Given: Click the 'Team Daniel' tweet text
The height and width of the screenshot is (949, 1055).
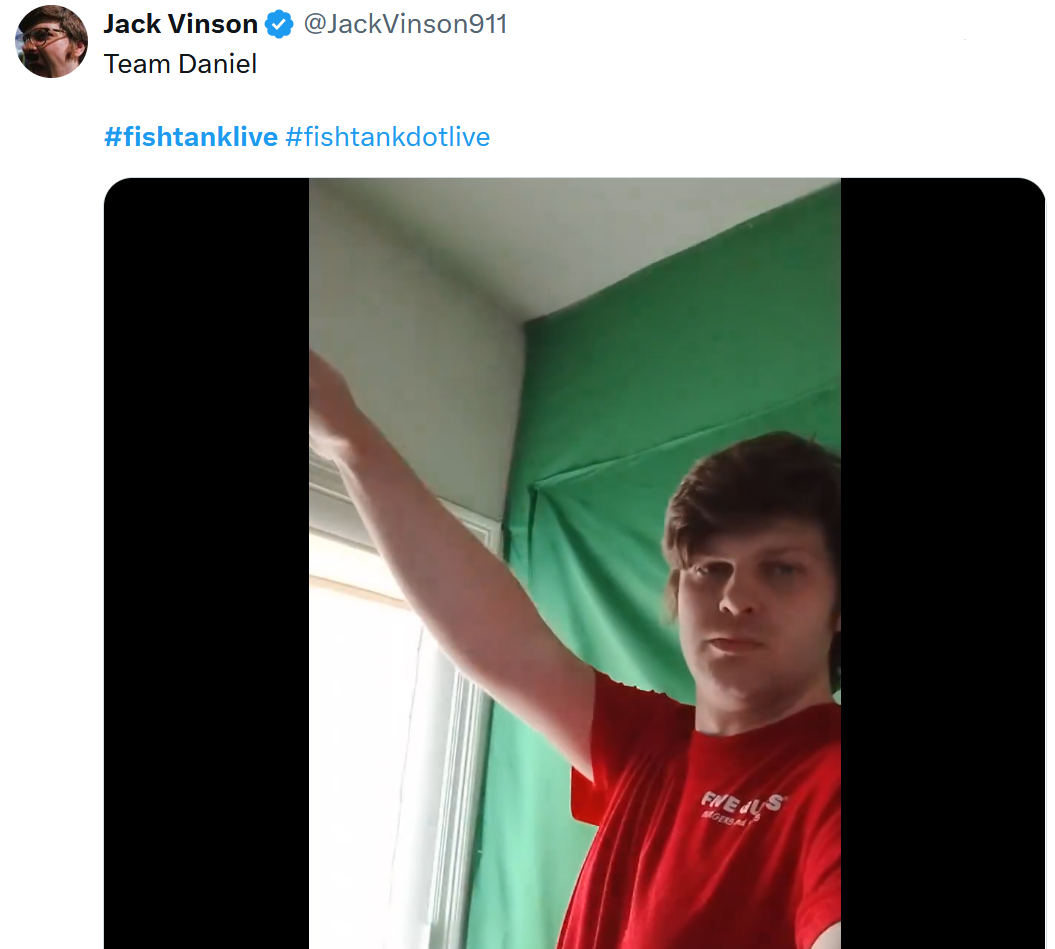Looking at the screenshot, I should pyautogui.click(x=180, y=64).
